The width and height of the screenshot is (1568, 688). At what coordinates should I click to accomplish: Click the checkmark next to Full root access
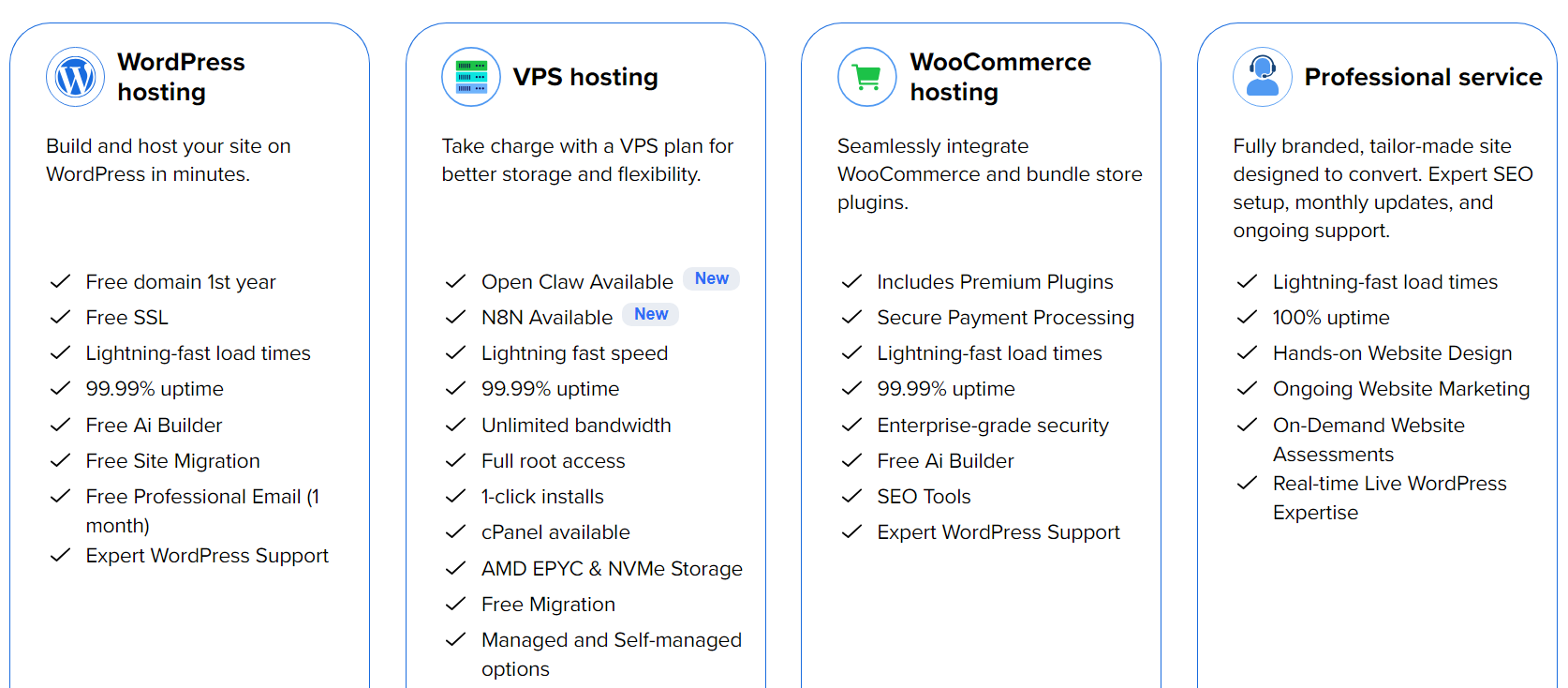(x=455, y=460)
